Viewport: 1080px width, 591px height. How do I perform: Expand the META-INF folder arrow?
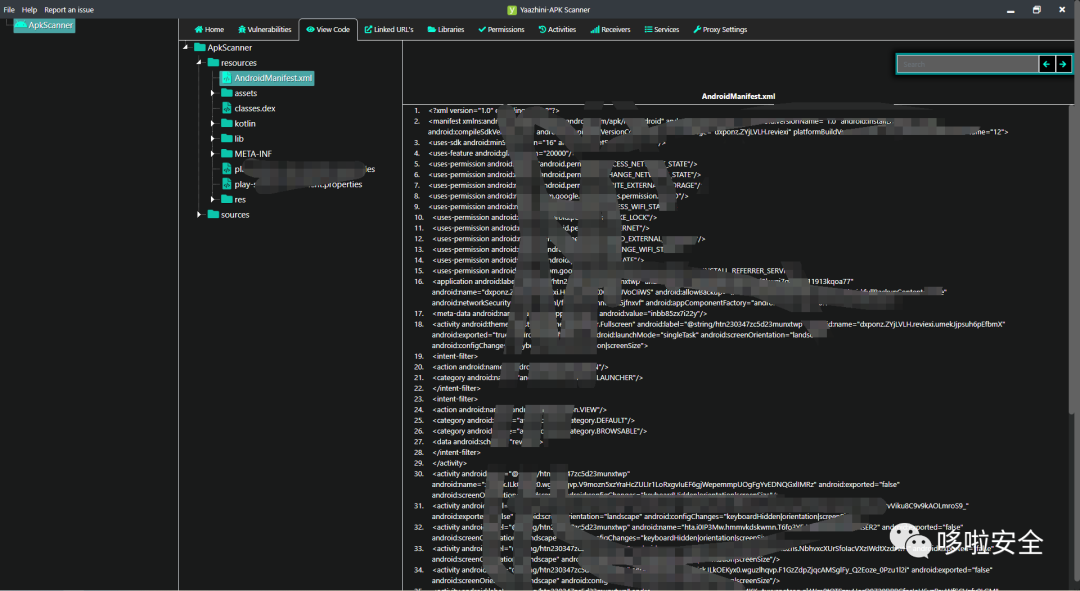point(212,154)
